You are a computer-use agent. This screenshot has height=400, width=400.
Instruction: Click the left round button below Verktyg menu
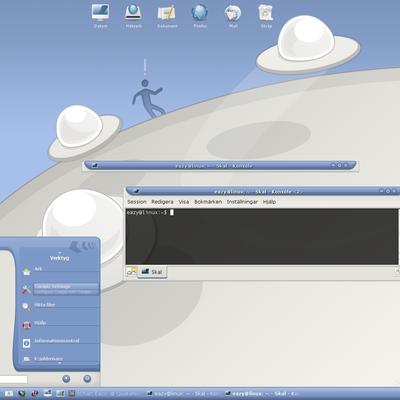pyautogui.click(x=66, y=379)
